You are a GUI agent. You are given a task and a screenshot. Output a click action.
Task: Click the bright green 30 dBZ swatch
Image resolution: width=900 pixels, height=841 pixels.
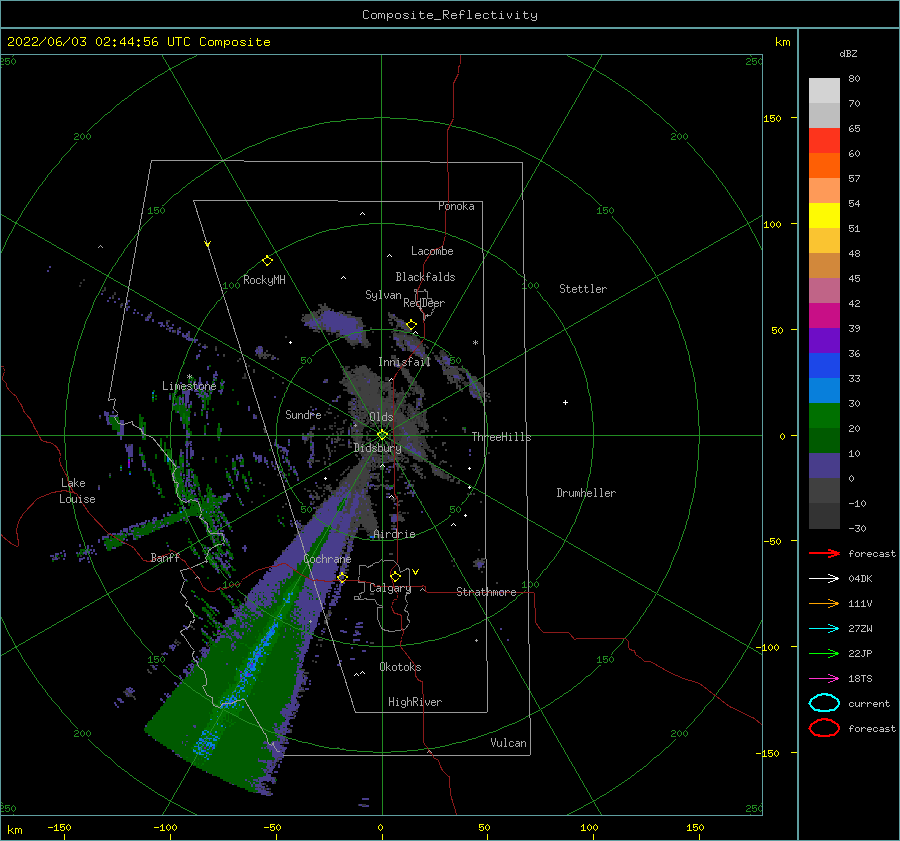pos(824,415)
